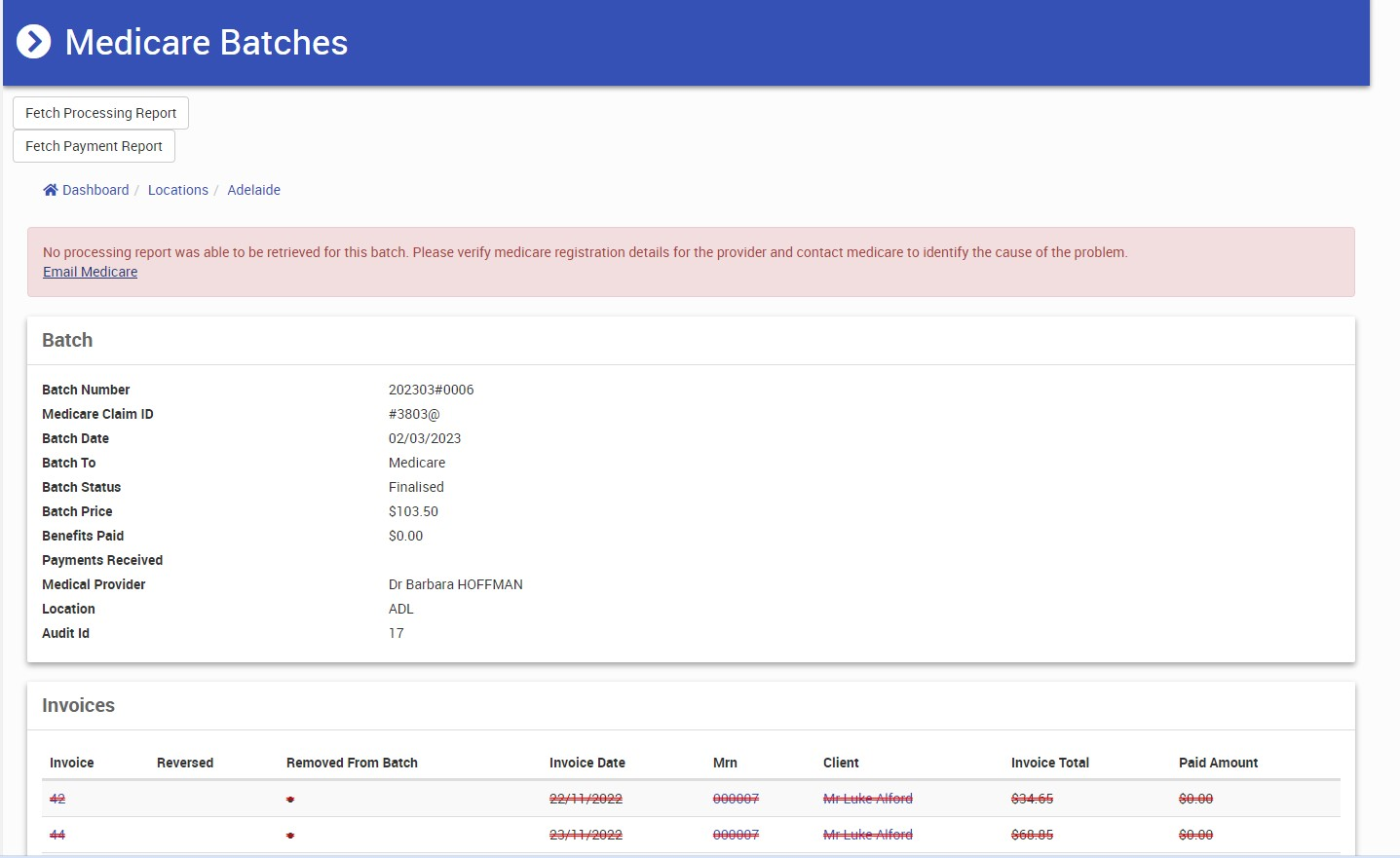Fetch the payment report
The height and width of the screenshot is (858, 1400).
[94, 146]
